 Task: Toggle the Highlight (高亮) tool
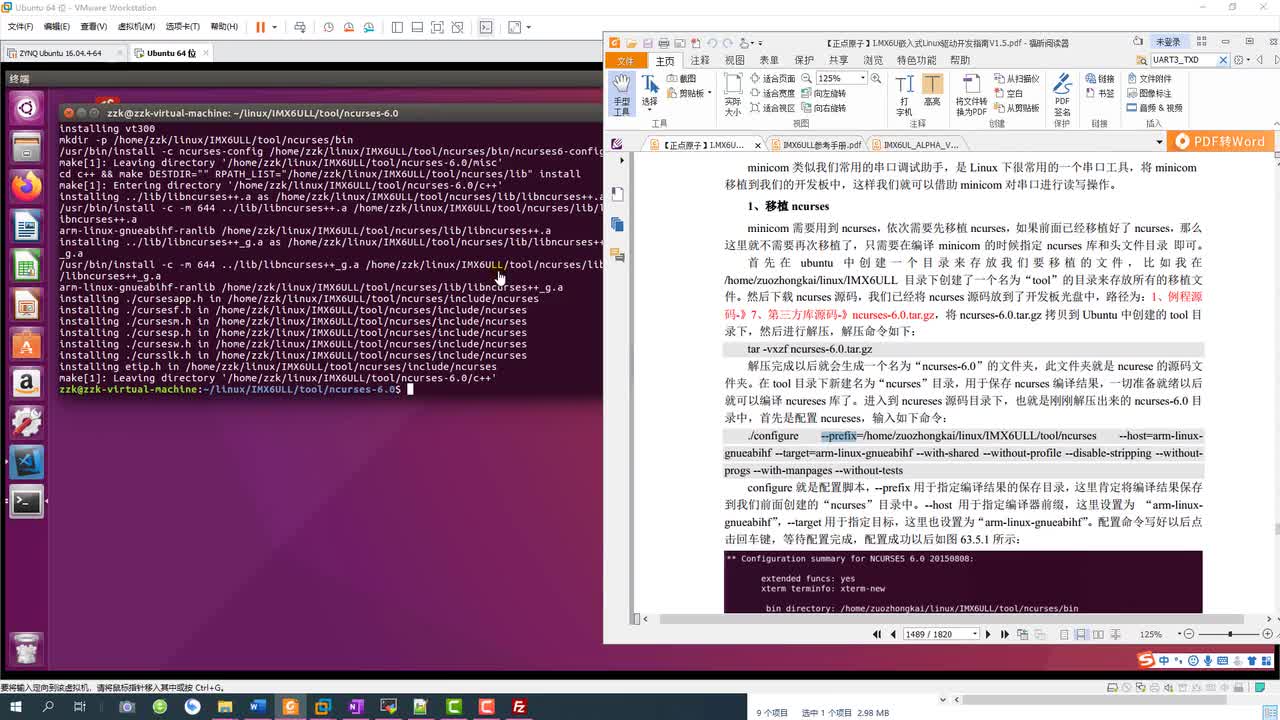(x=932, y=90)
